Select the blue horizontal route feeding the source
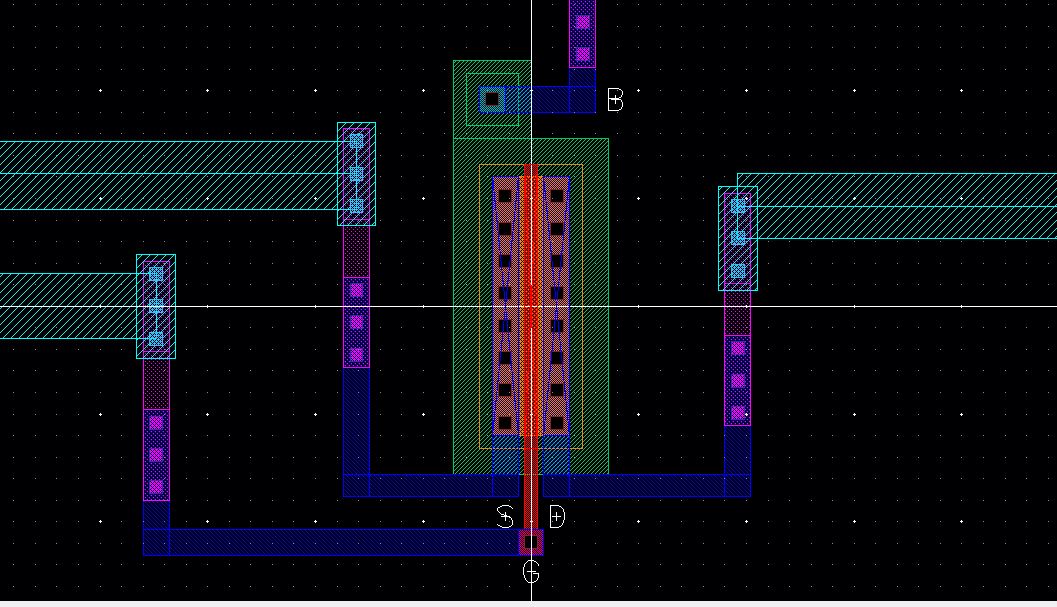 [431, 486]
